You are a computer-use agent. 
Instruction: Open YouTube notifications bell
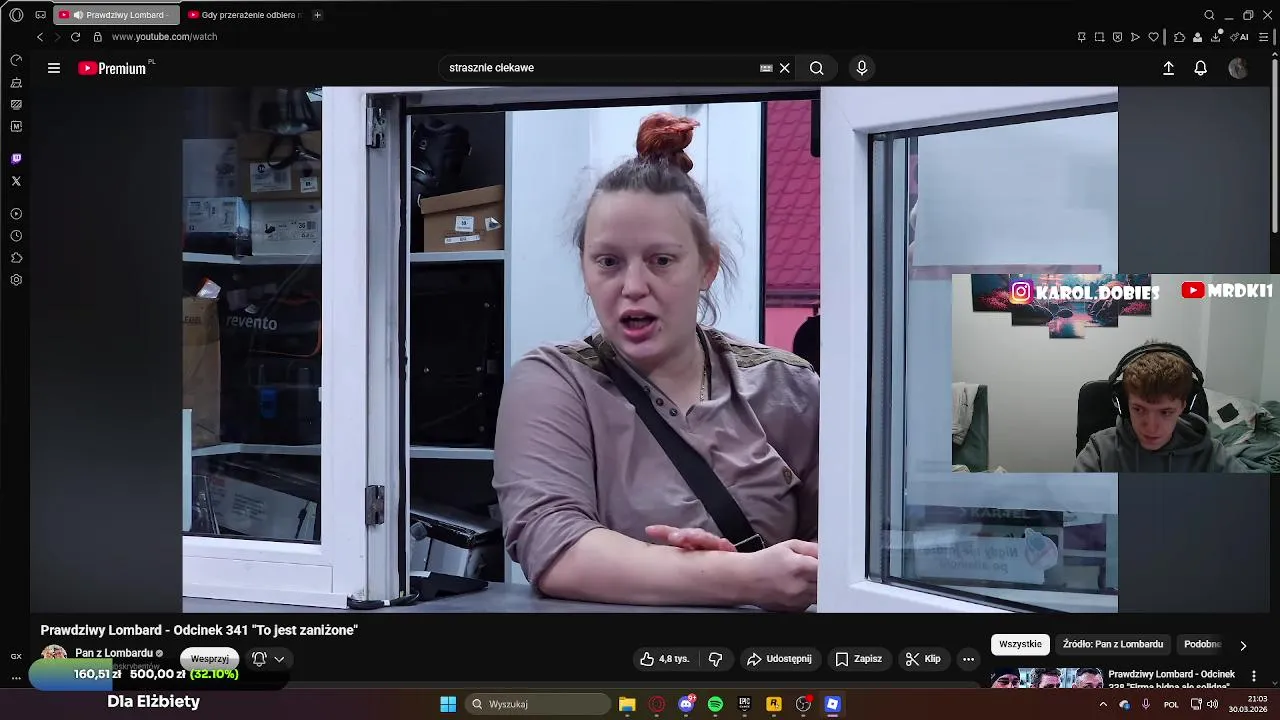[x=1201, y=68]
